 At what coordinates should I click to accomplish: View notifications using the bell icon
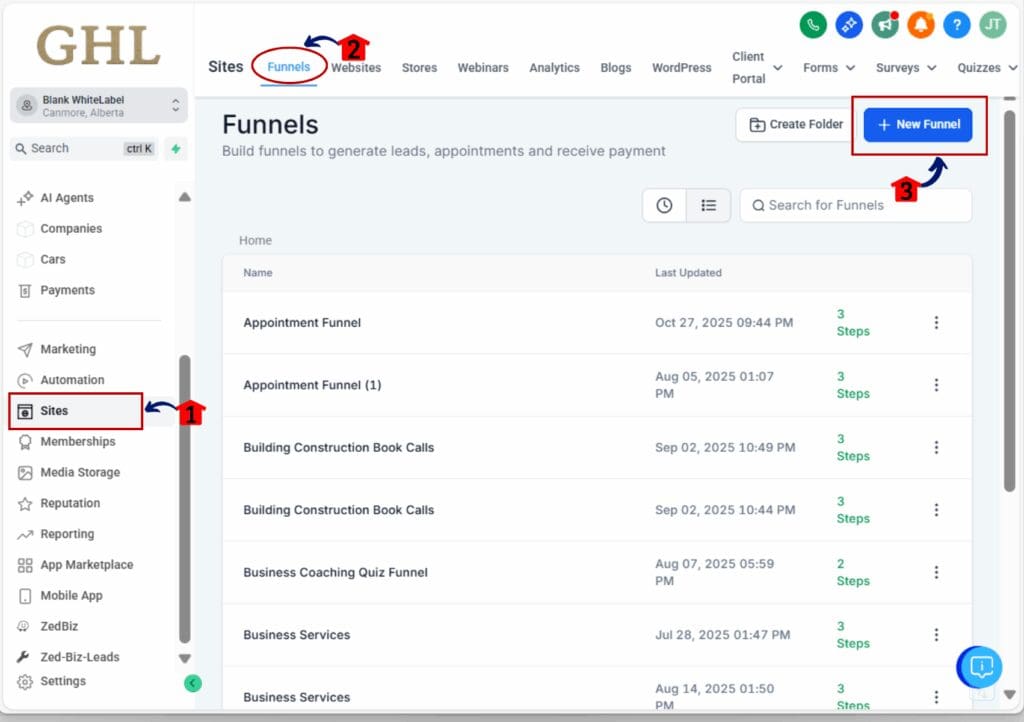point(920,25)
